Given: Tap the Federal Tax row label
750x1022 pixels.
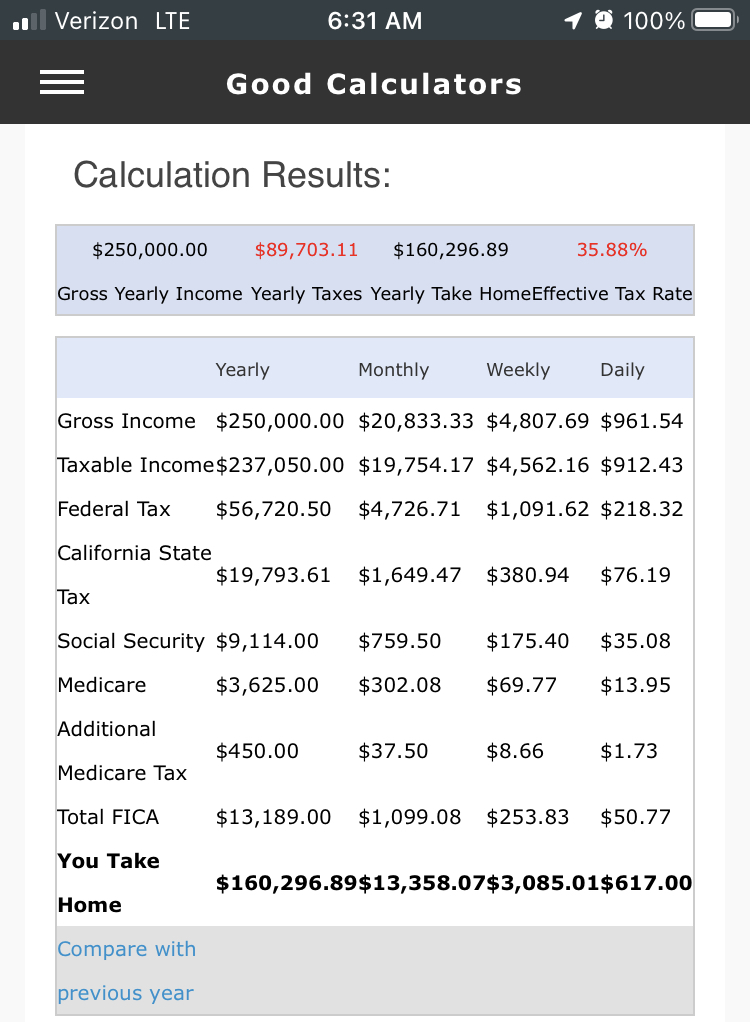Looking at the screenshot, I should pos(114,509).
